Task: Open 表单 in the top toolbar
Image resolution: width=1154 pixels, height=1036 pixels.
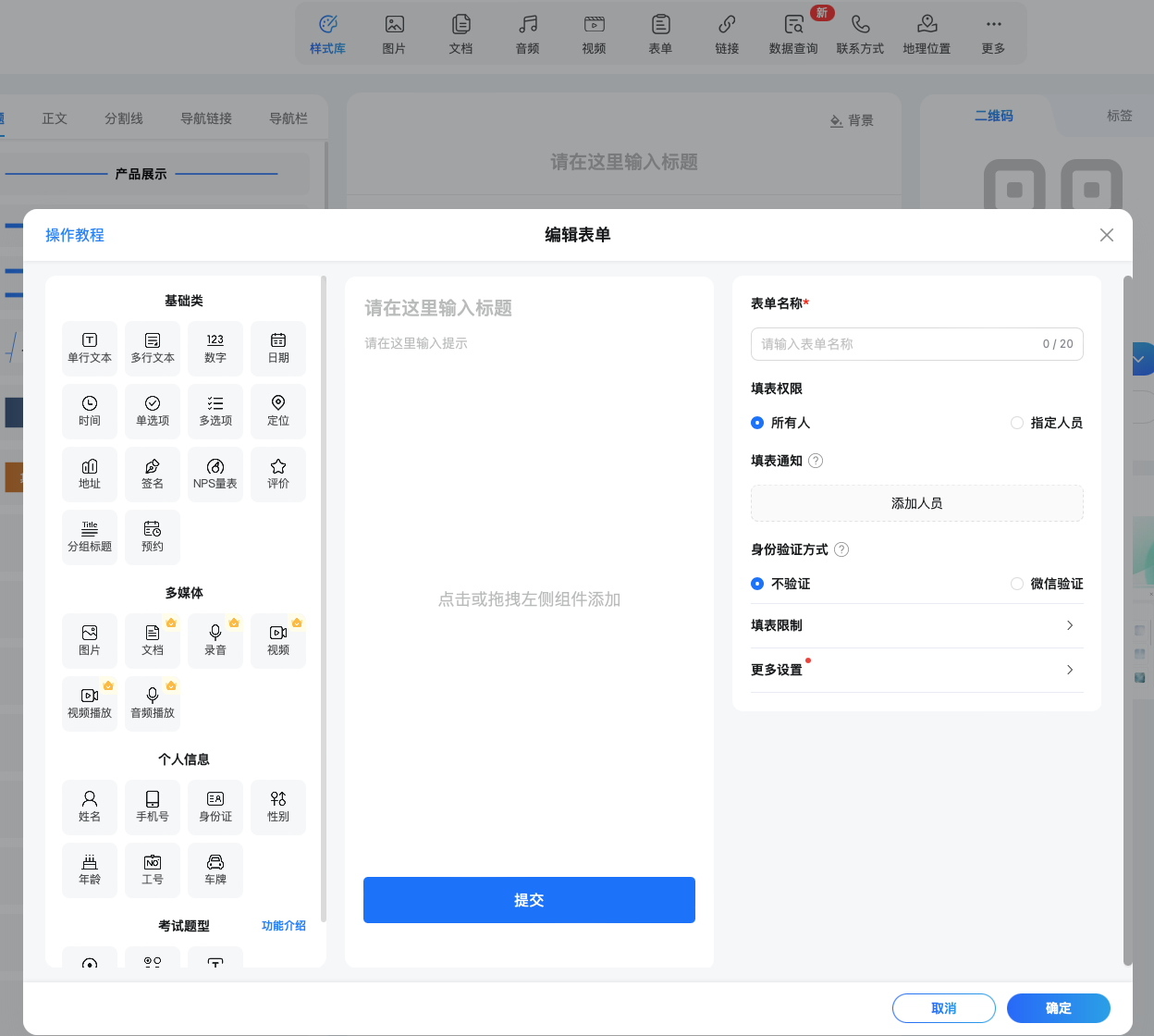Action: (660, 33)
